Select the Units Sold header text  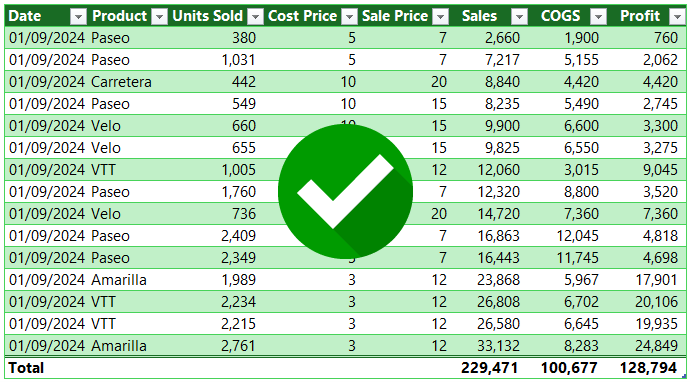click(x=207, y=16)
